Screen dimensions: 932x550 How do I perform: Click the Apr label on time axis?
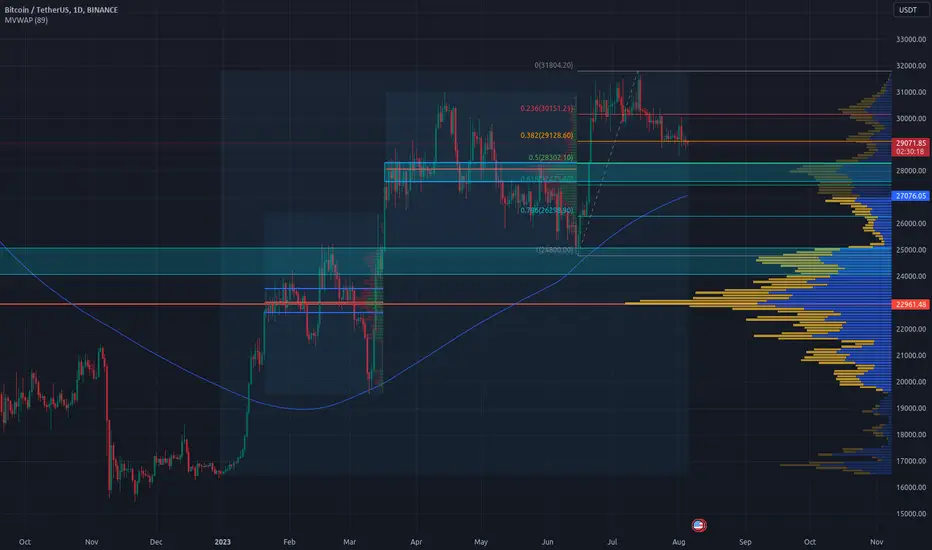[416, 542]
